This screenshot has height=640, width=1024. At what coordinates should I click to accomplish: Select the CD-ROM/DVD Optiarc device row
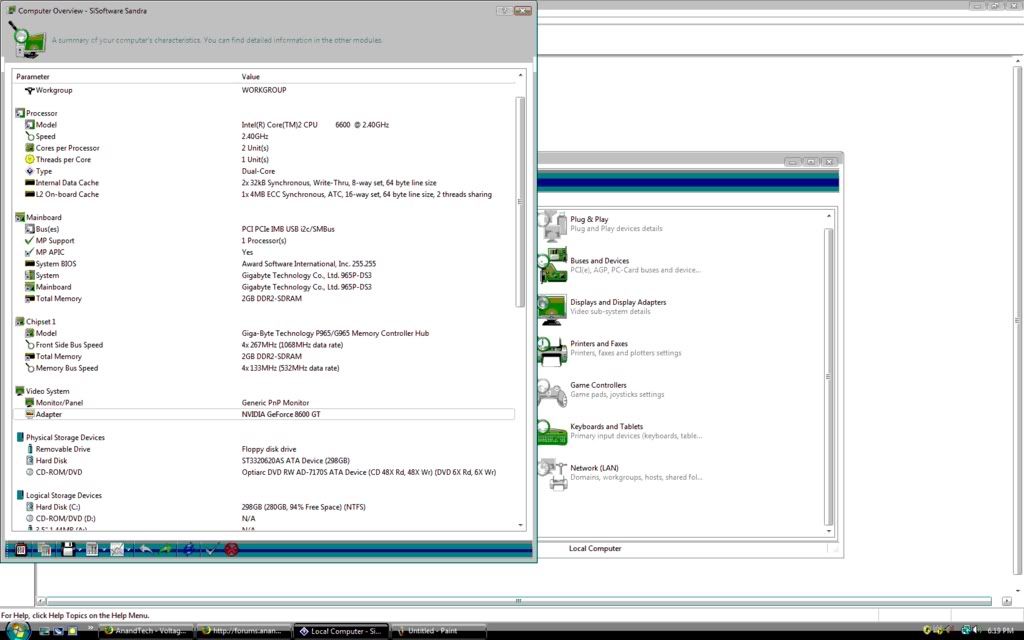pos(264,472)
